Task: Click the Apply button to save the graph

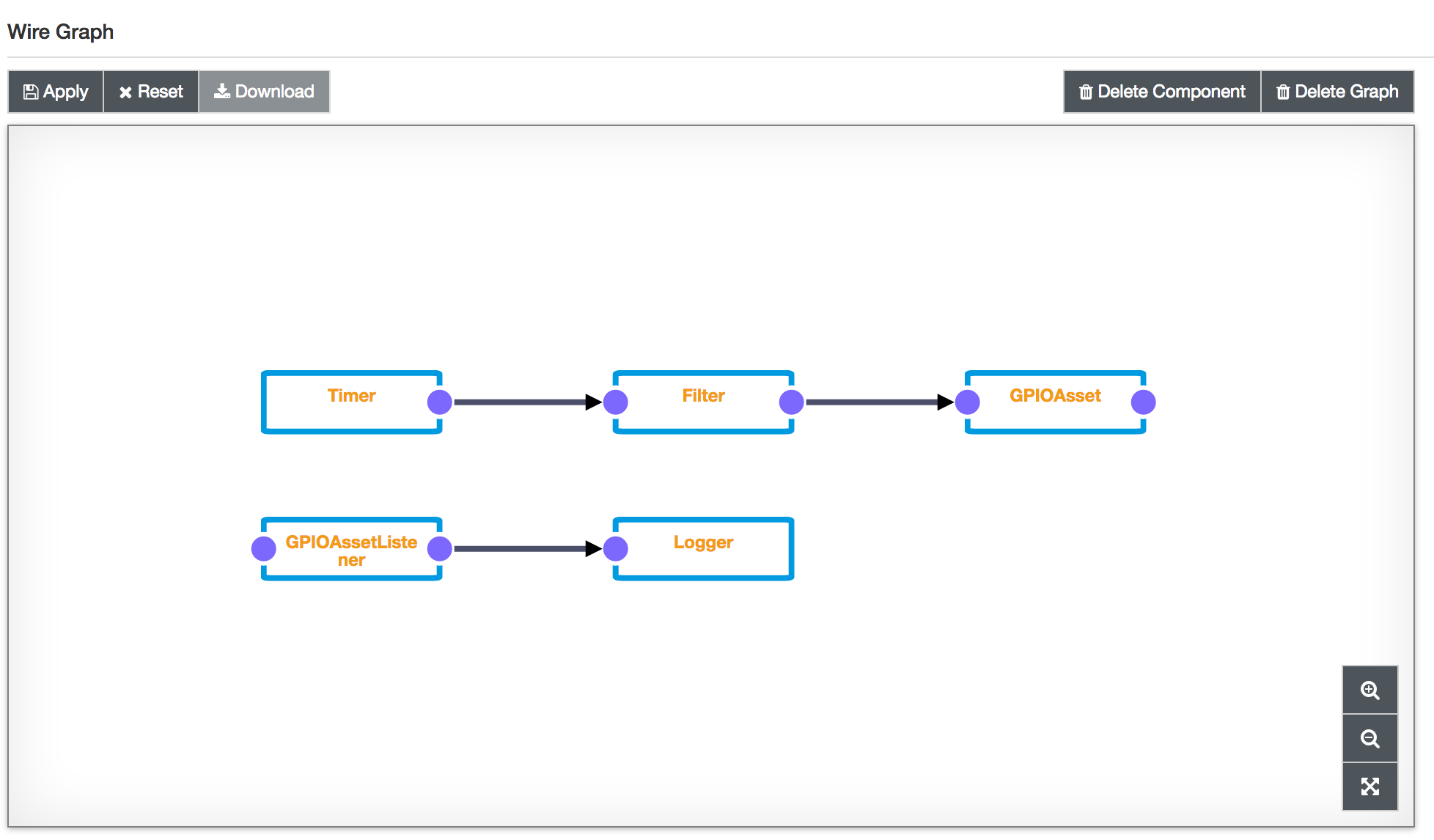Action: point(56,92)
